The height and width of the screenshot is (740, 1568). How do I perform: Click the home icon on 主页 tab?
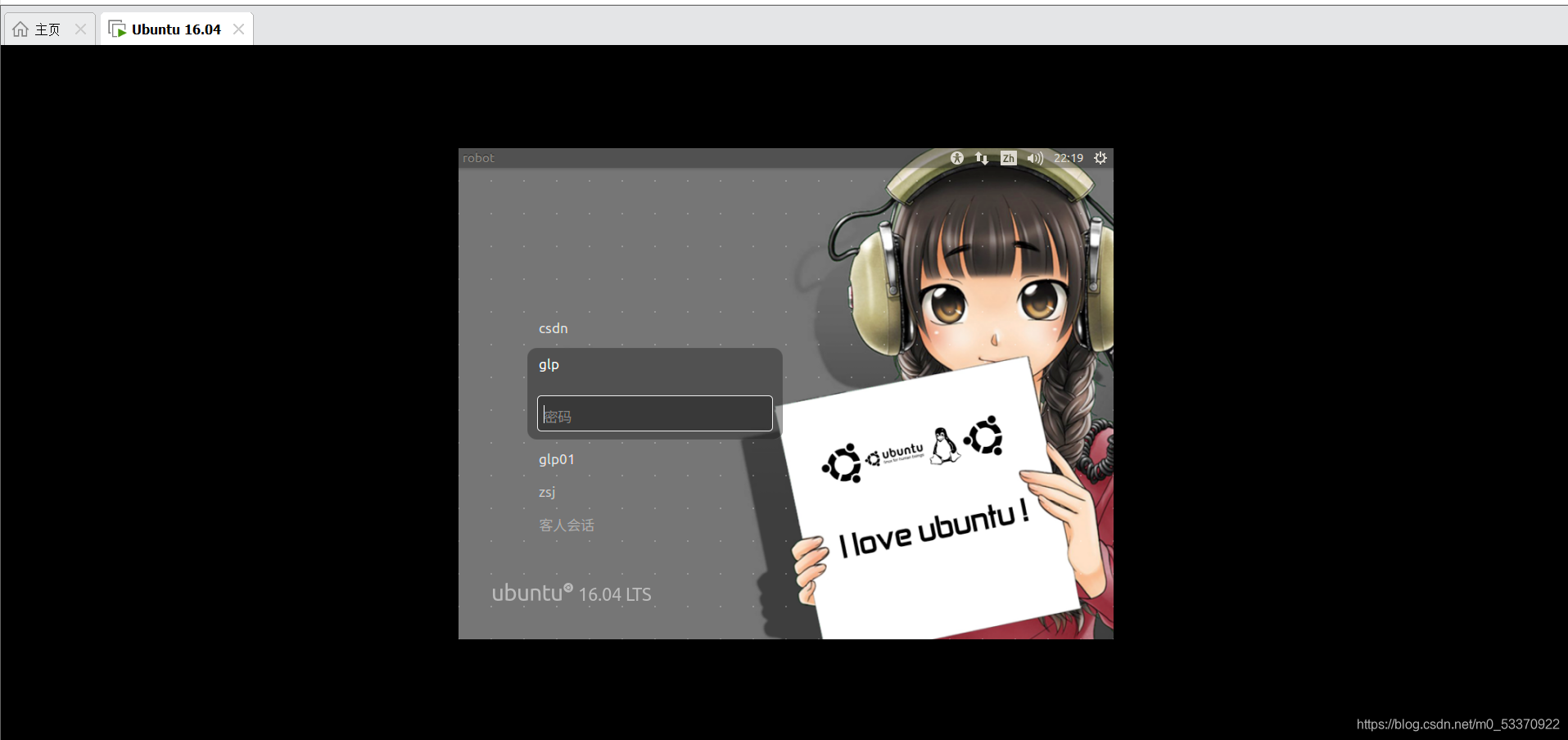click(x=20, y=29)
